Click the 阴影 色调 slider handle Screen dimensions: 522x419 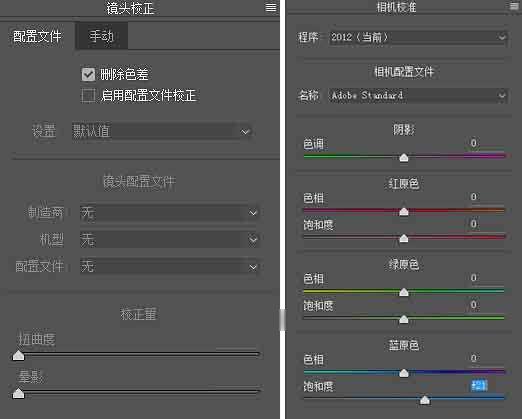pos(404,158)
